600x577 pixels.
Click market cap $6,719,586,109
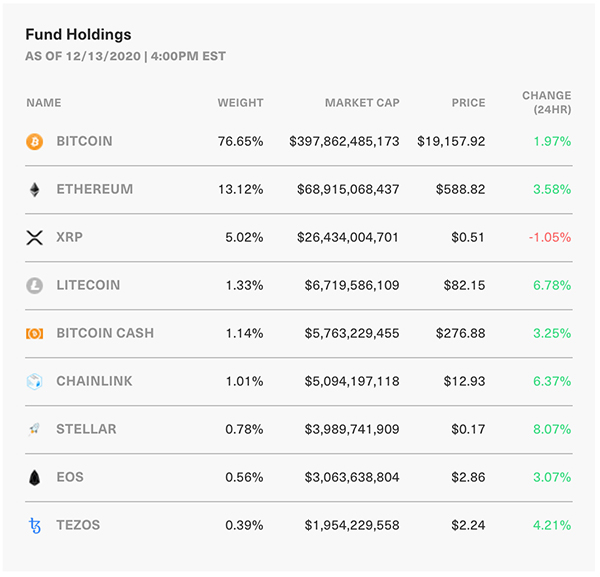click(352, 285)
